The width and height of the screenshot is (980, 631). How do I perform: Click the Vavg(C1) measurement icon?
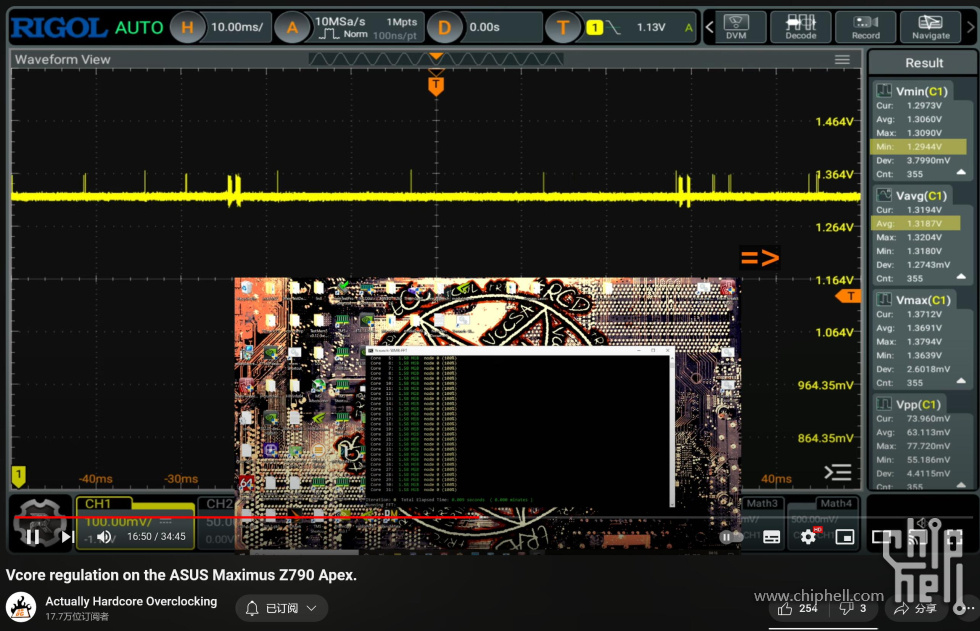(x=884, y=195)
